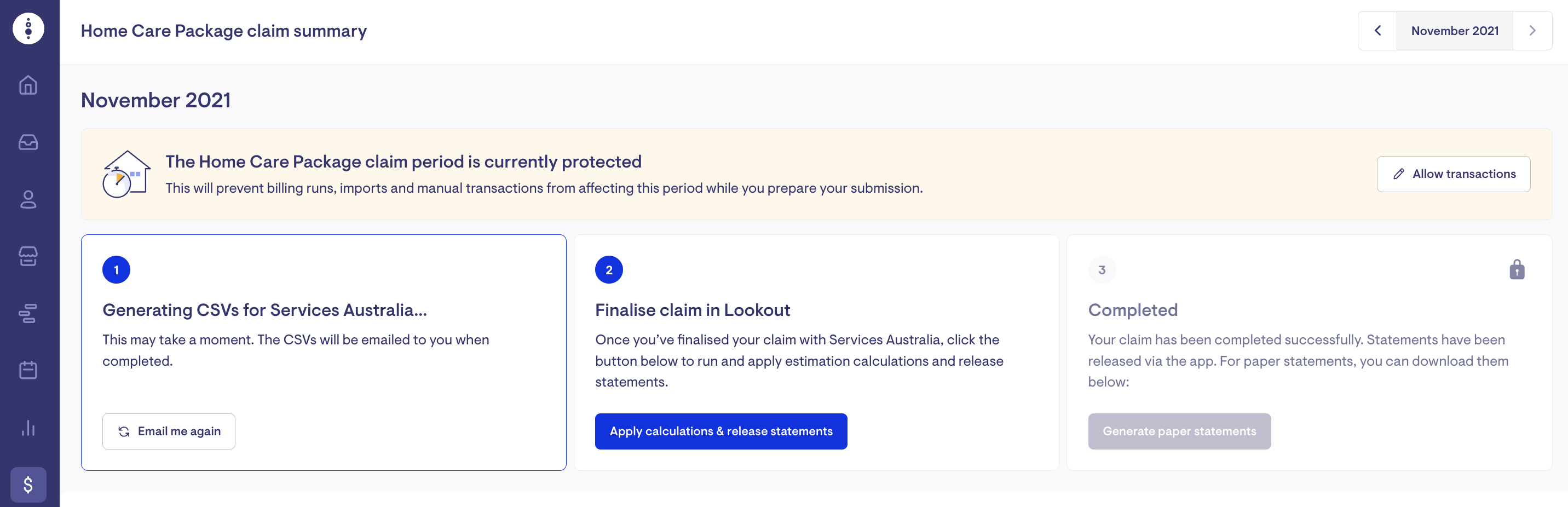Select step 1 number badge
Screen dimensions: 1568x507
point(116,269)
